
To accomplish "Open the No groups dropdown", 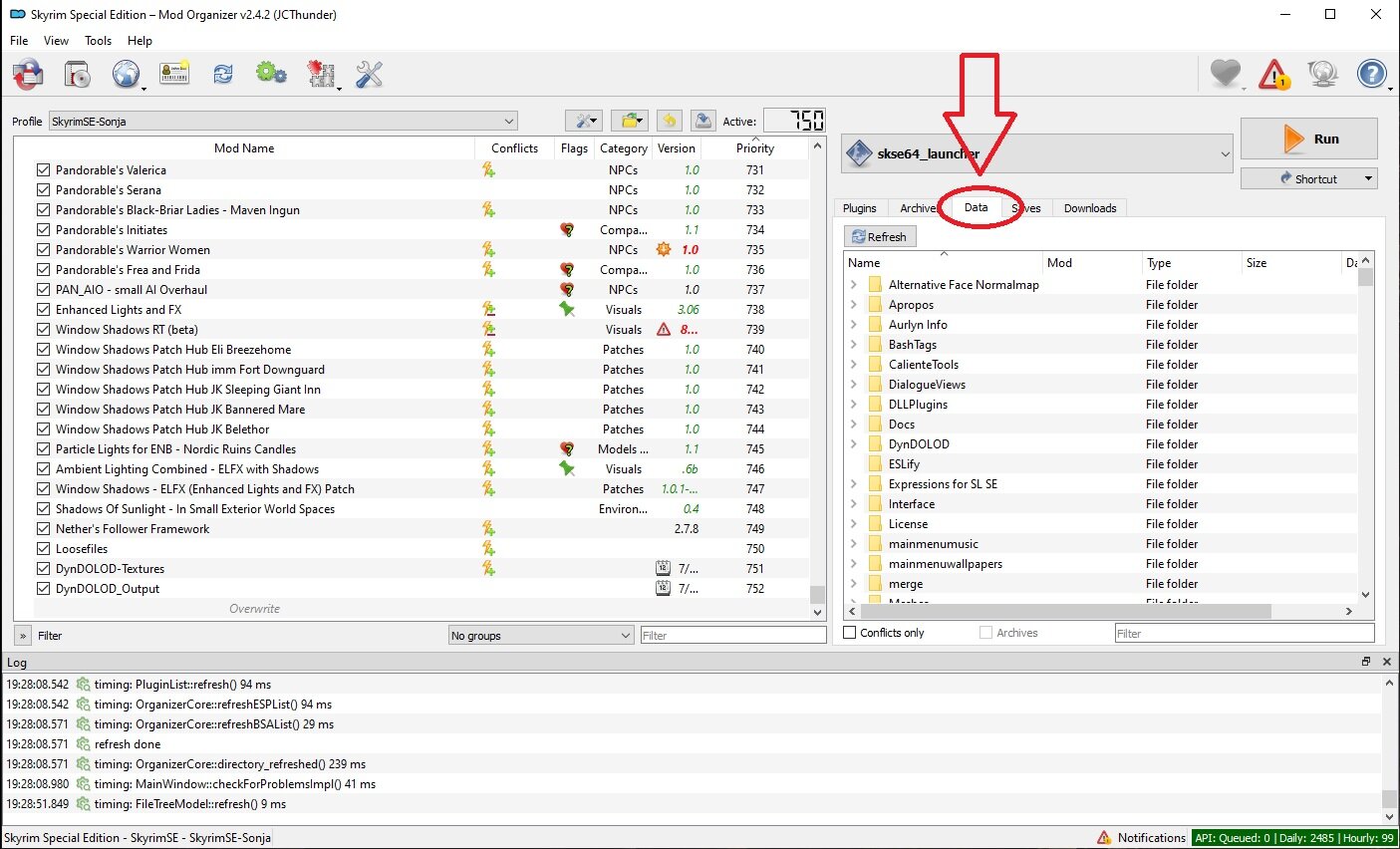I will pos(540,636).
